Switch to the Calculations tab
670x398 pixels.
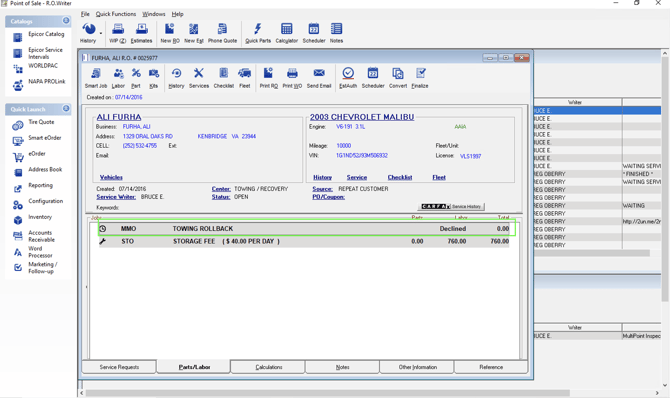point(269,367)
